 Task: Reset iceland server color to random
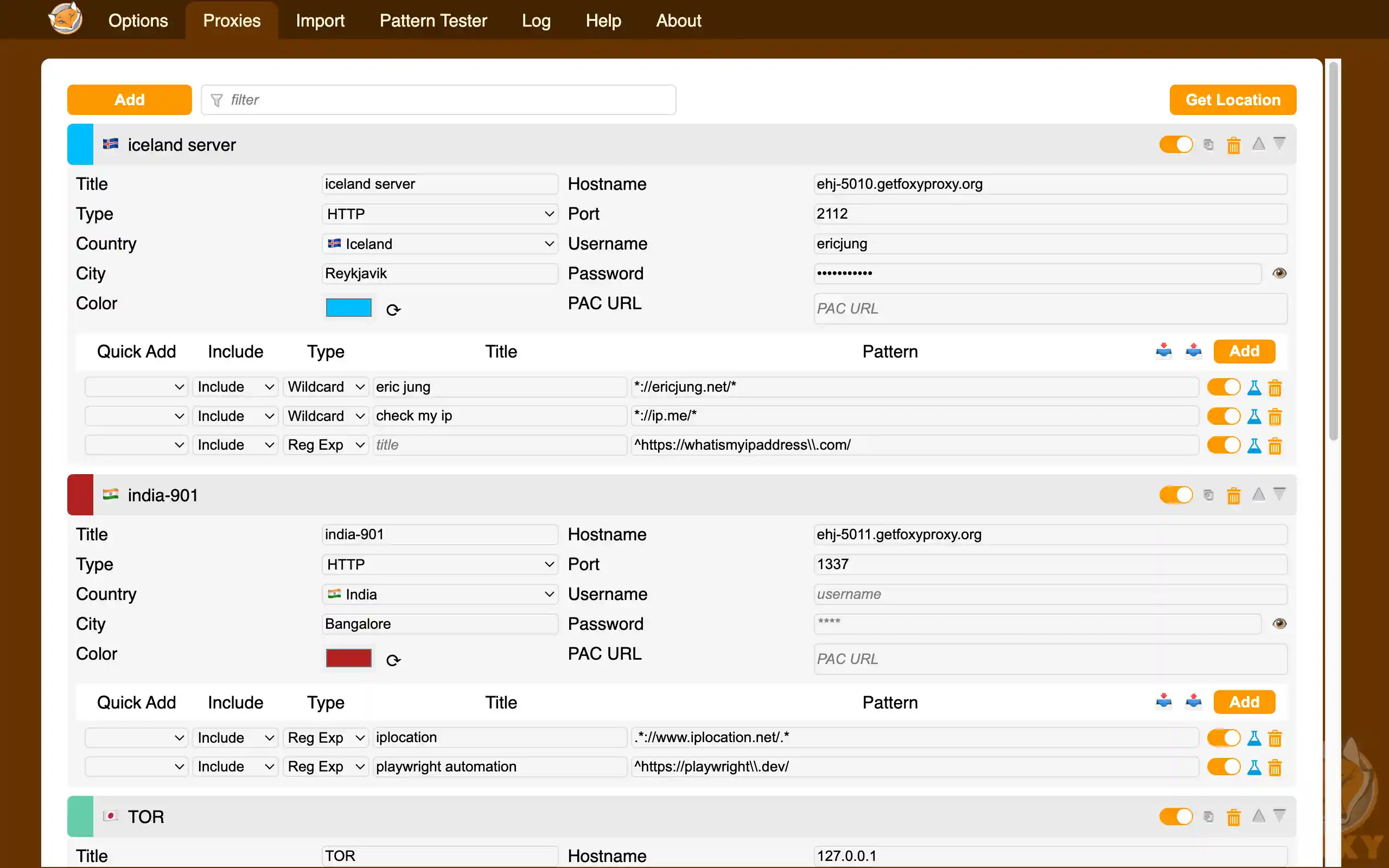pyautogui.click(x=393, y=310)
